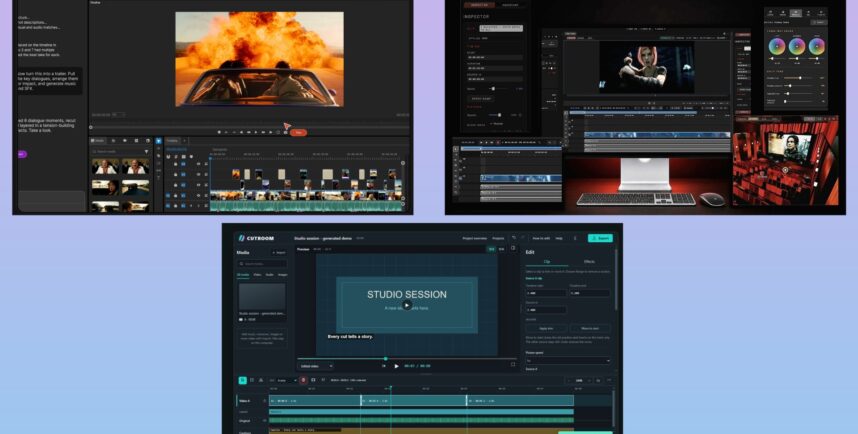Click the Cutroom preview progress slider handle

[386, 358]
